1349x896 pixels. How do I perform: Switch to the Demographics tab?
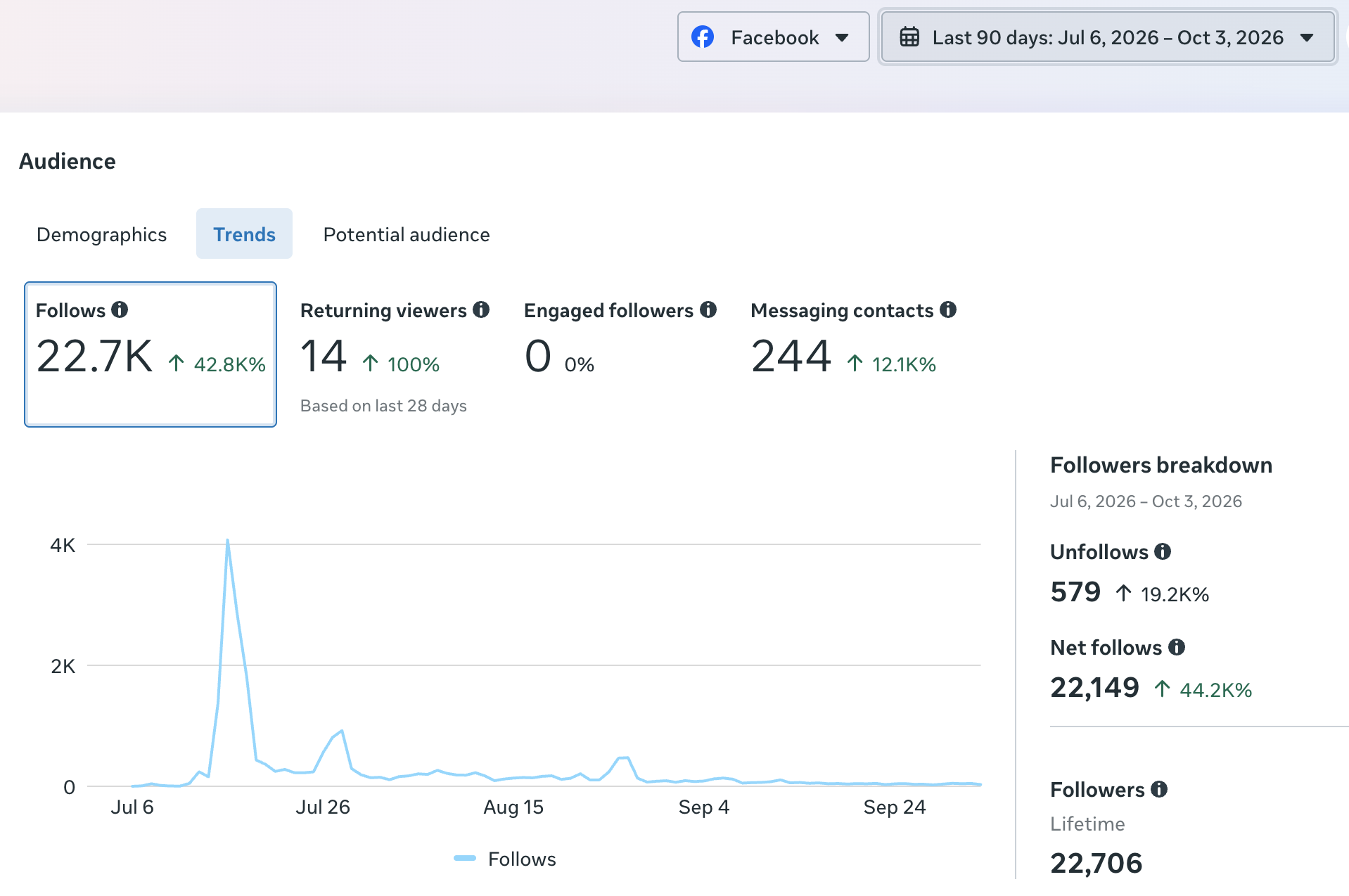pyautogui.click(x=101, y=234)
